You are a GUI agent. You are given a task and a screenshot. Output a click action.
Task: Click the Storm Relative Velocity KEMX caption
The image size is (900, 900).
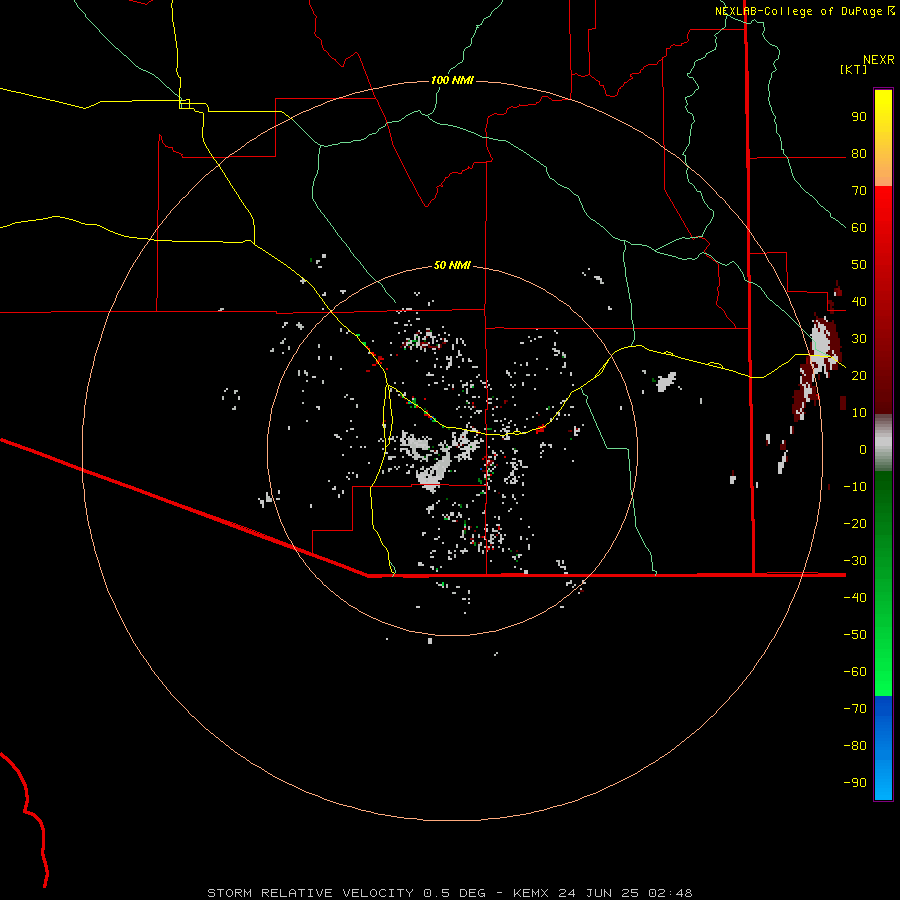pyautogui.click(x=450, y=893)
